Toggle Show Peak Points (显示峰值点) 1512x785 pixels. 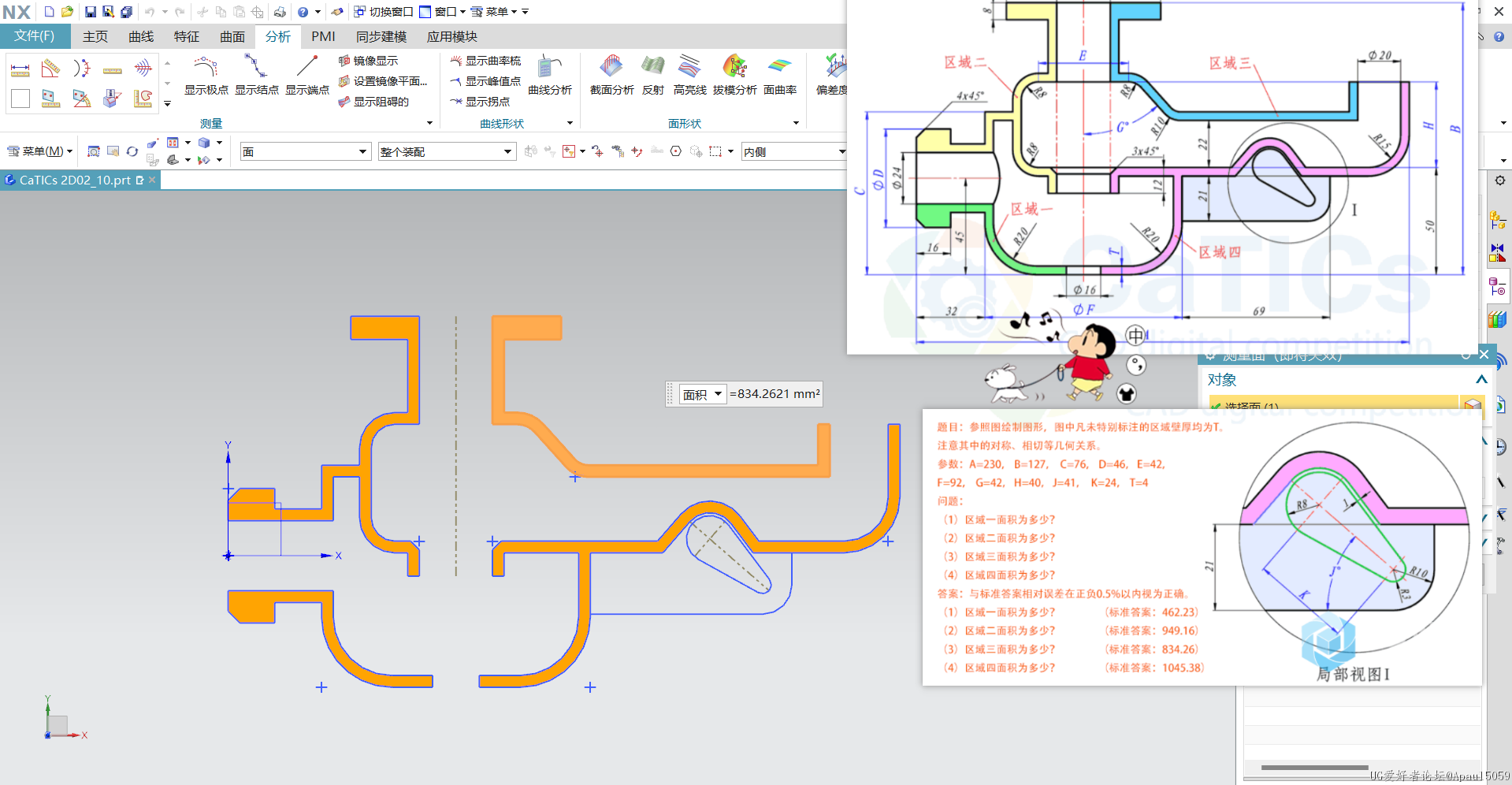(485, 81)
